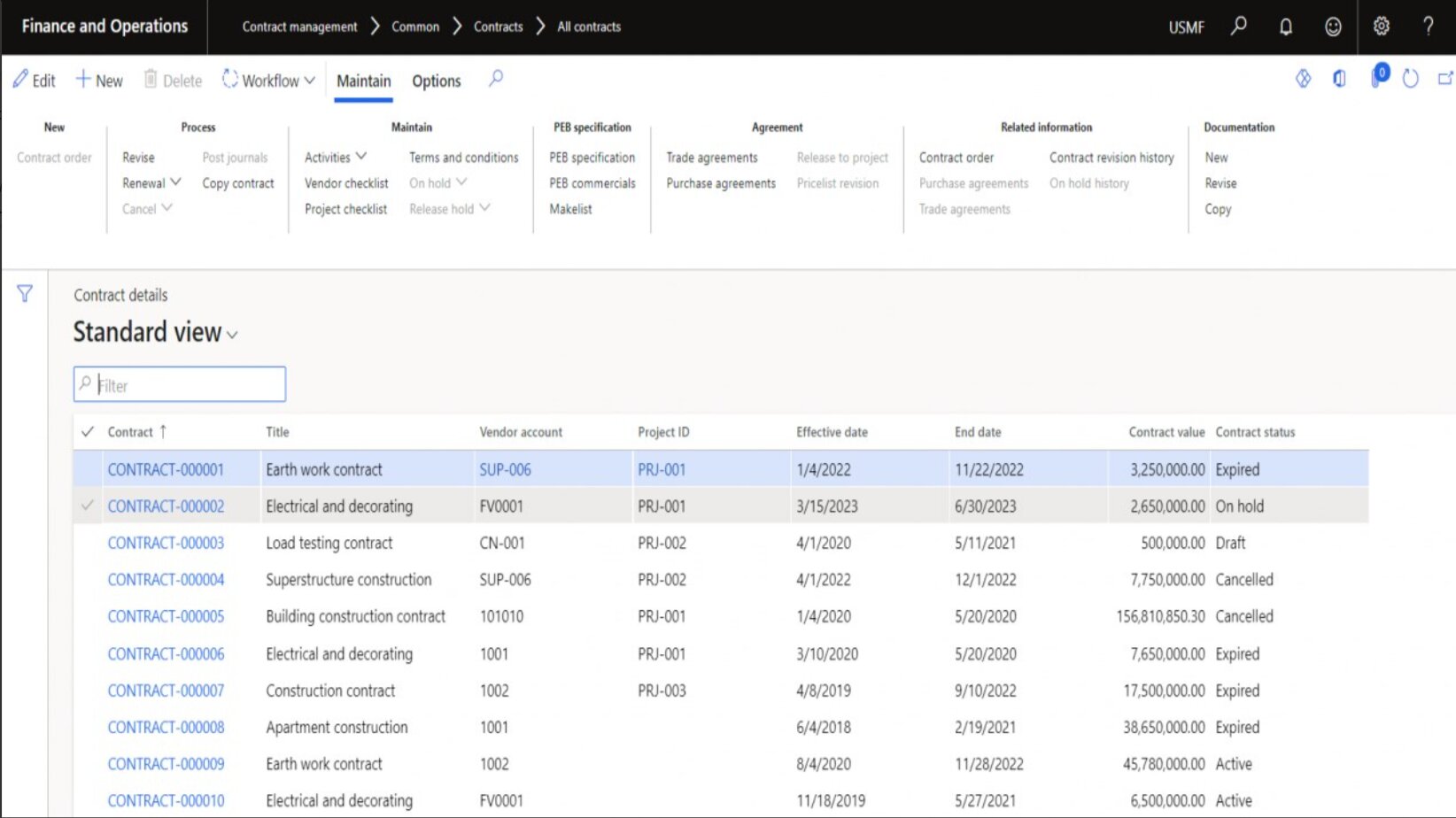Click the search icon beside Options tab
Image resolution: width=1456 pixels, height=818 pixels.
(496, 80)
